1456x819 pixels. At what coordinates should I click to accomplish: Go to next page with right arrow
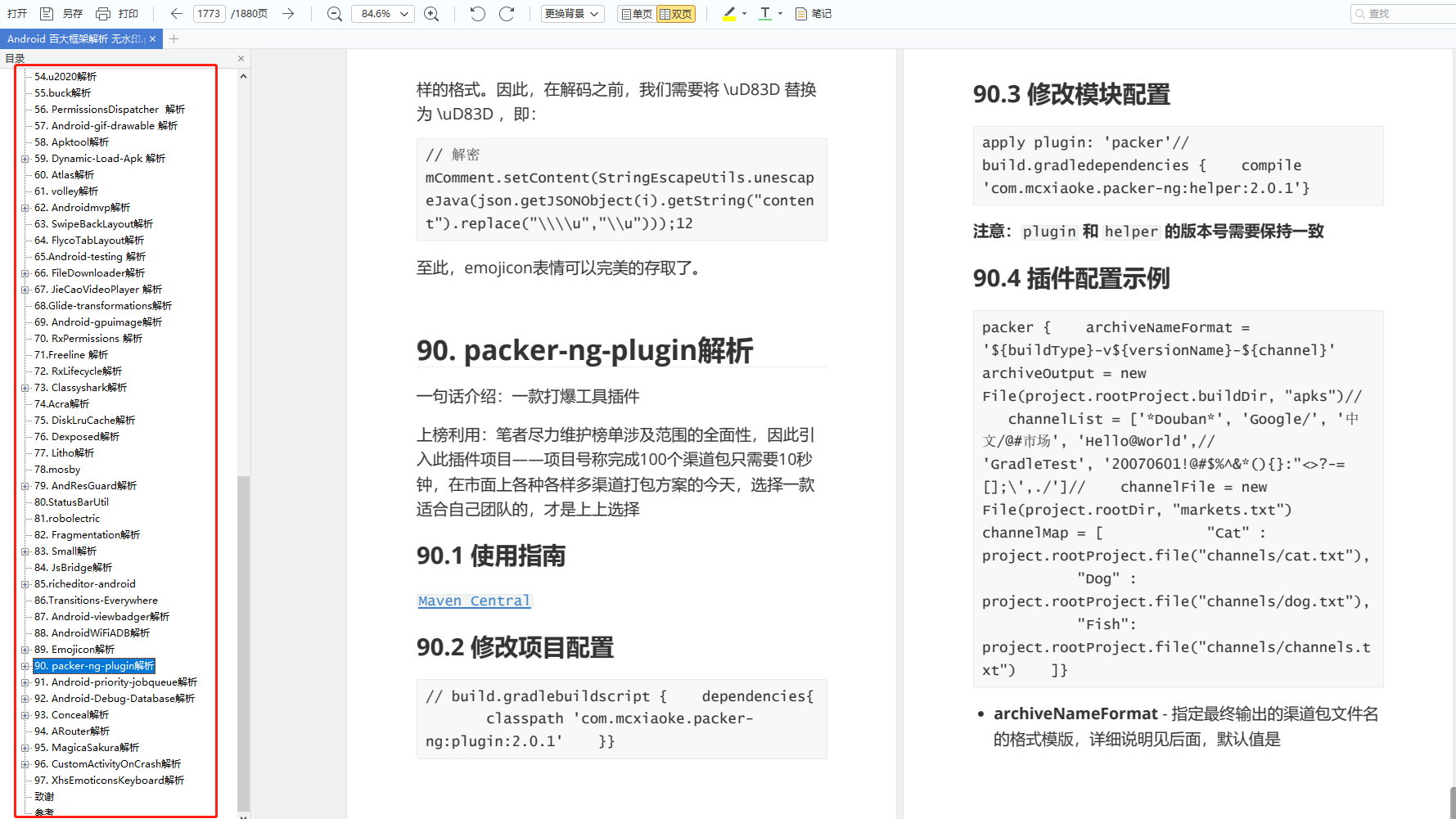tap(288, 14)
